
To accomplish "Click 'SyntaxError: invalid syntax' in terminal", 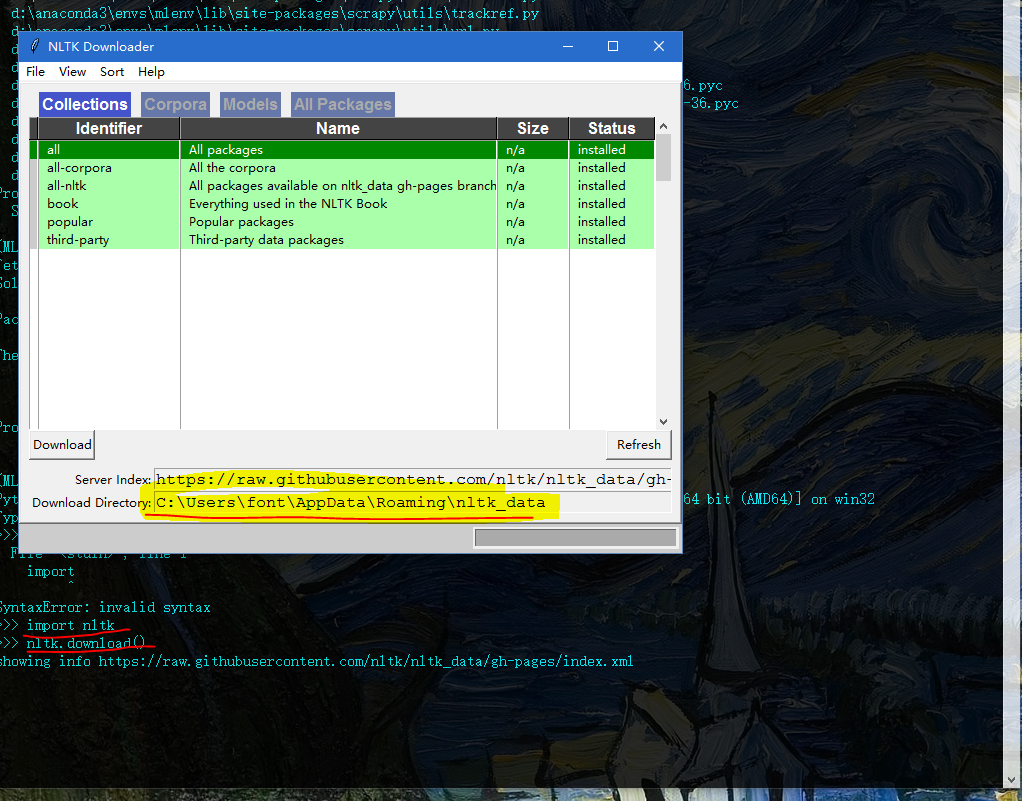I will pos(104,607).
